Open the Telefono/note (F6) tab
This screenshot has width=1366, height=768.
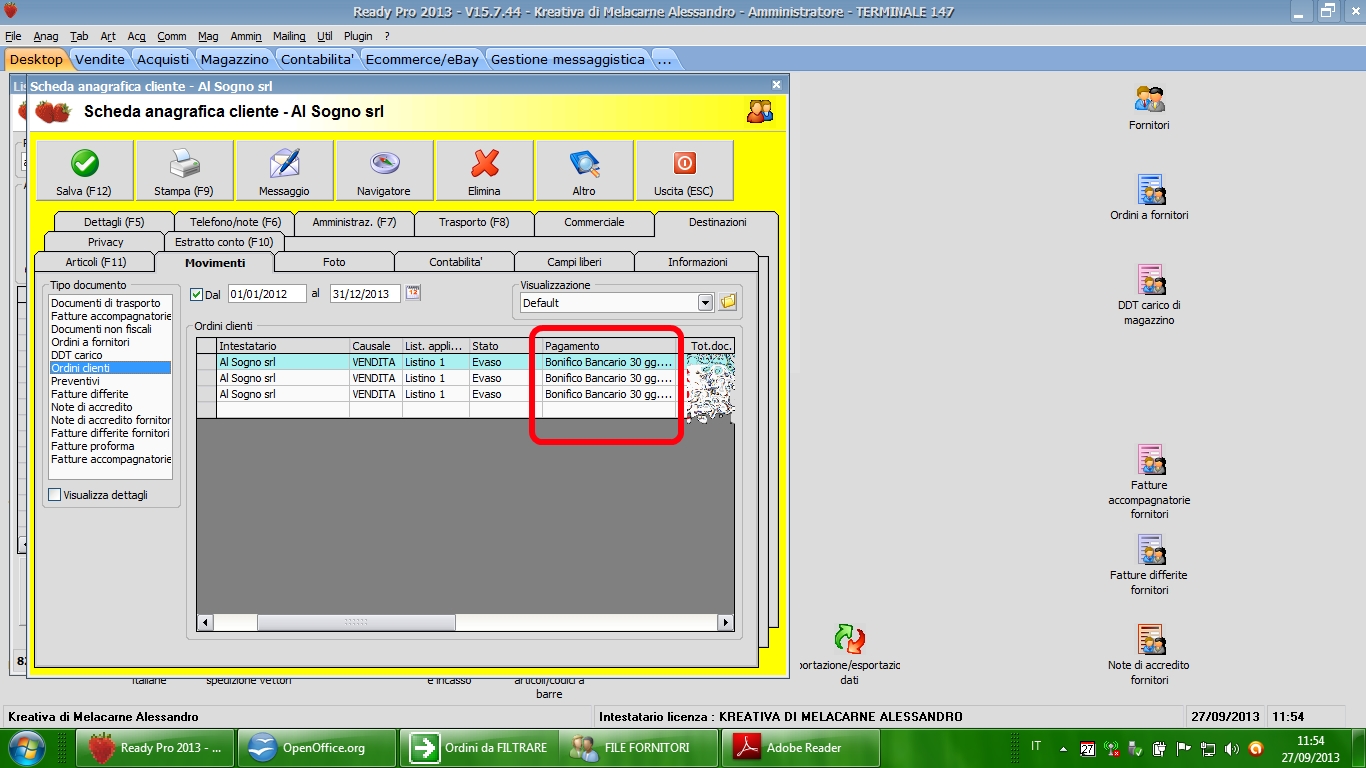click(235, 222)
